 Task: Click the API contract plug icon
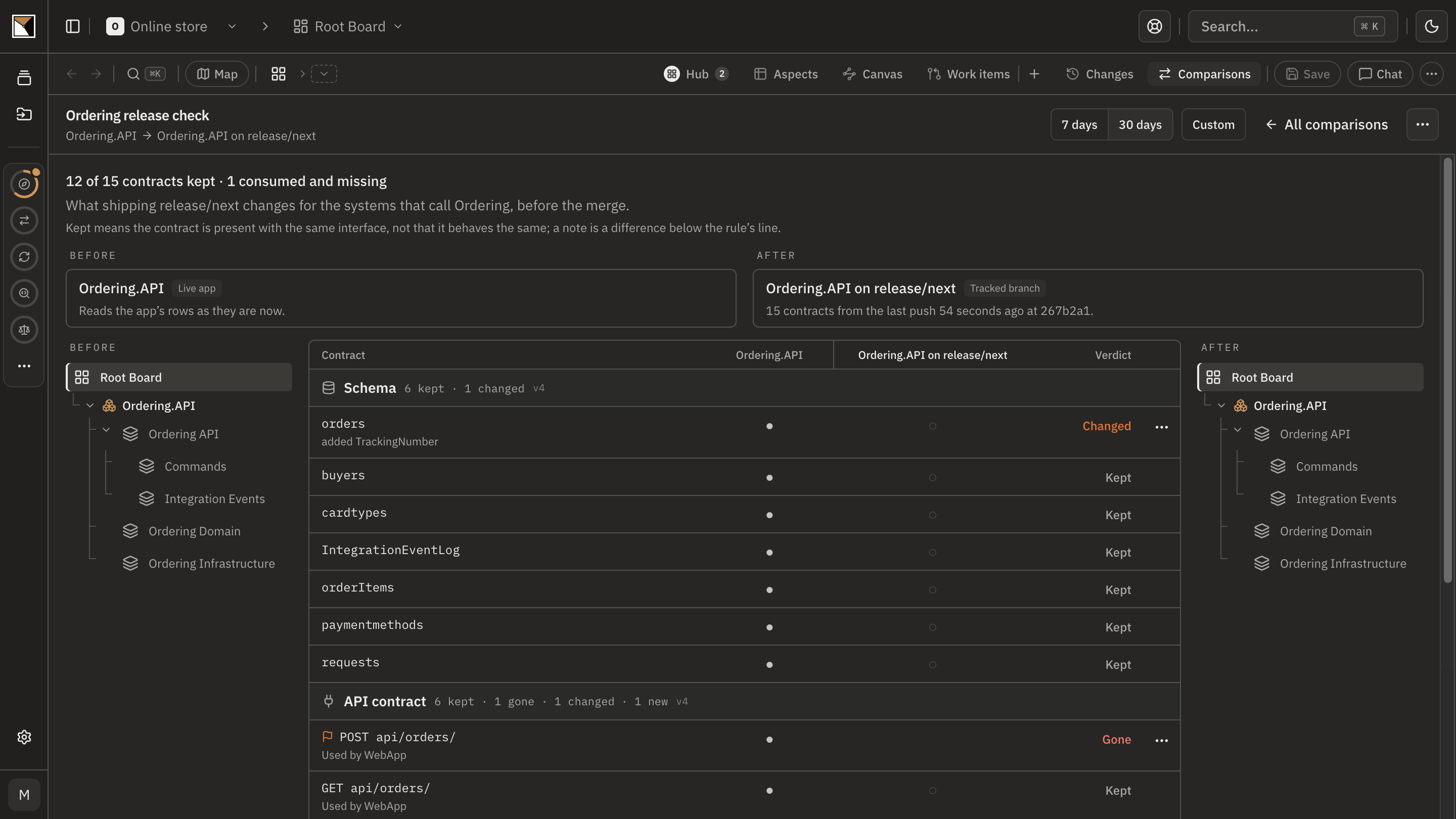pos(329,701)
